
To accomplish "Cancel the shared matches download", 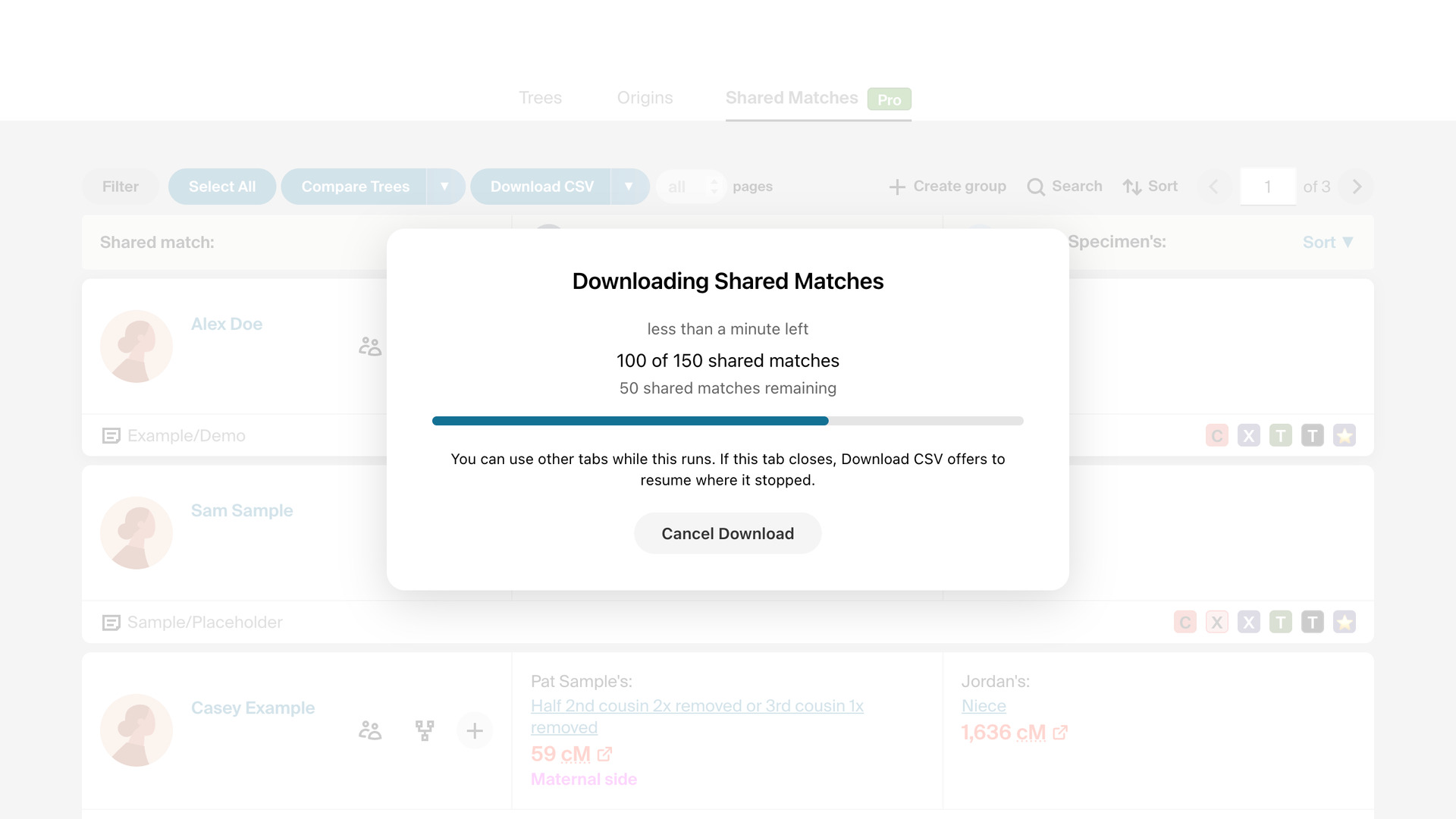I will [727, 533].
